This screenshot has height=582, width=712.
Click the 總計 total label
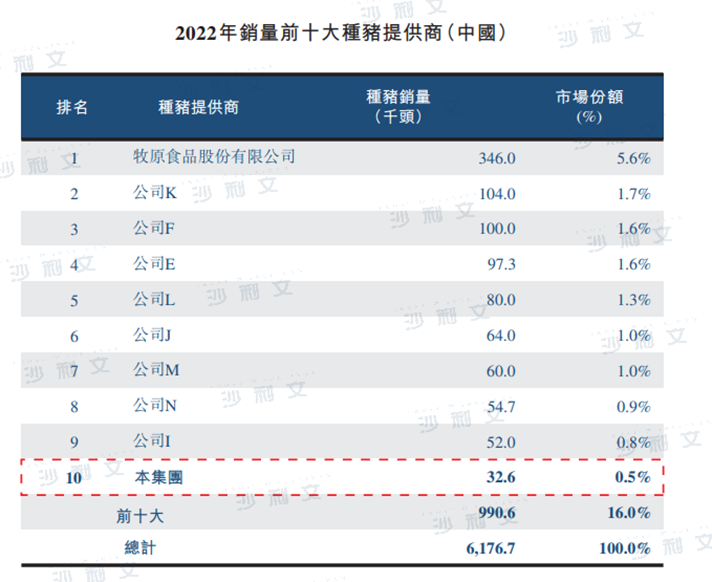click(x=140, y=547)
